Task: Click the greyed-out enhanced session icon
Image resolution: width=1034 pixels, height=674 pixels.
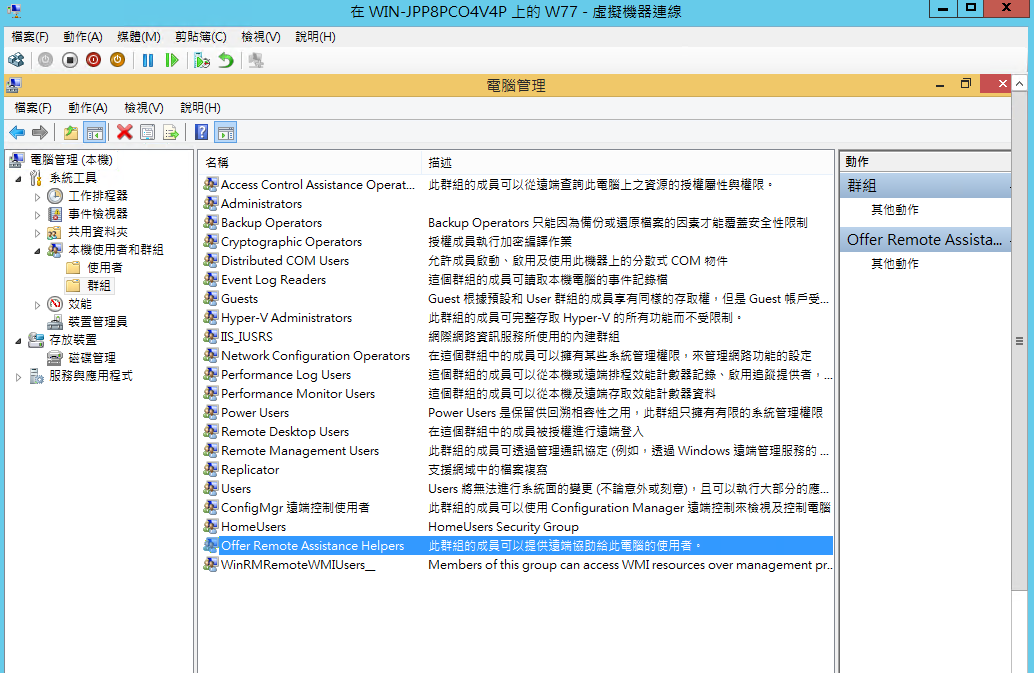Action: (x=256, y=61)
